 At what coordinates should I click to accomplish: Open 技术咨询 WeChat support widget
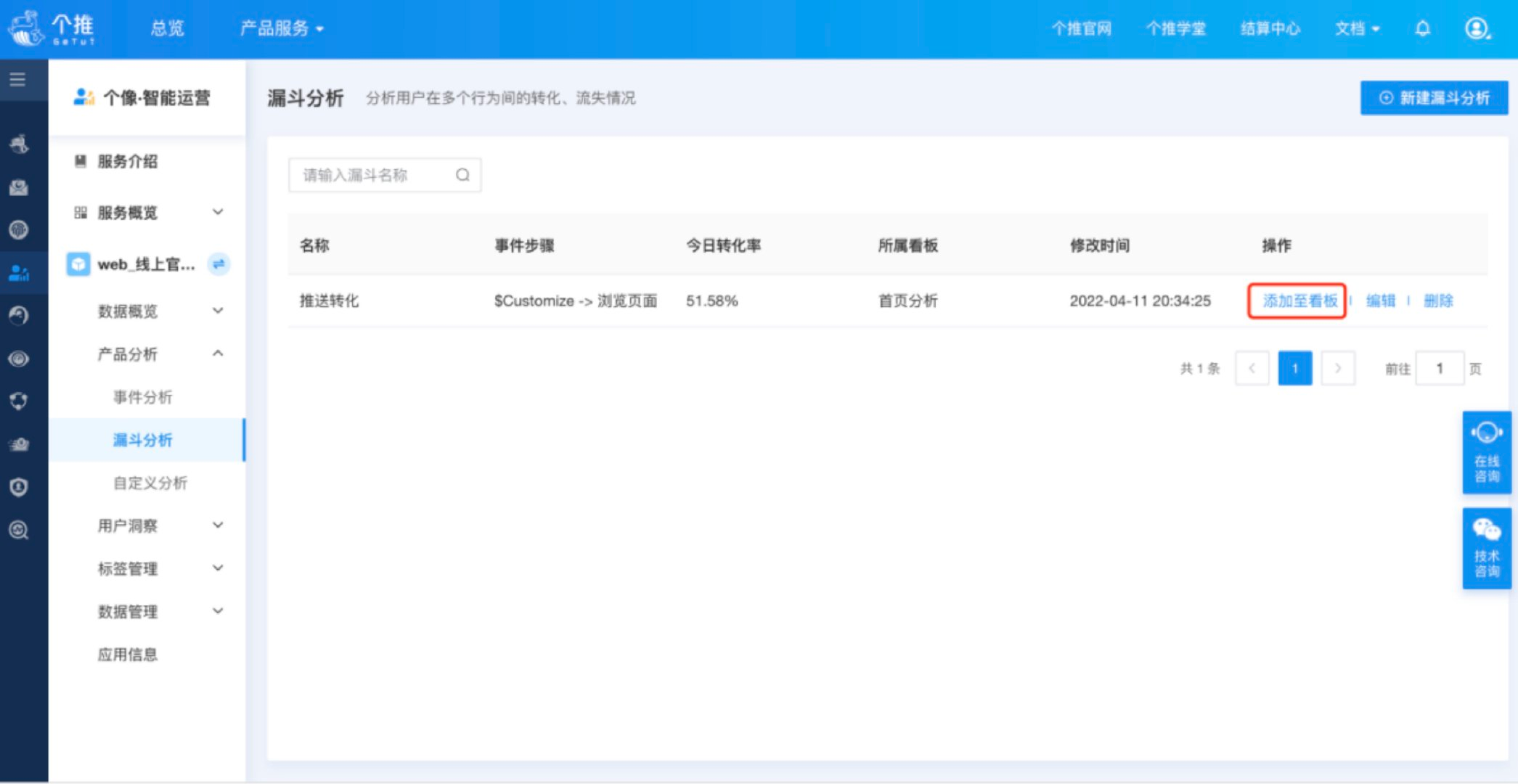(1486, 549)
